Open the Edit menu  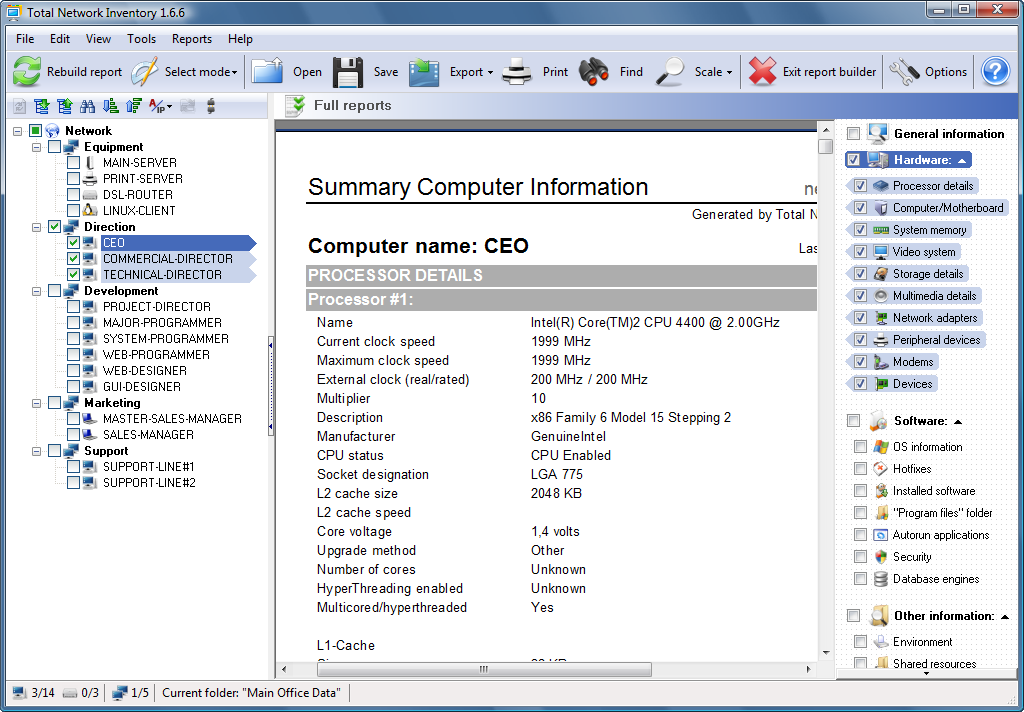(59, 39)
